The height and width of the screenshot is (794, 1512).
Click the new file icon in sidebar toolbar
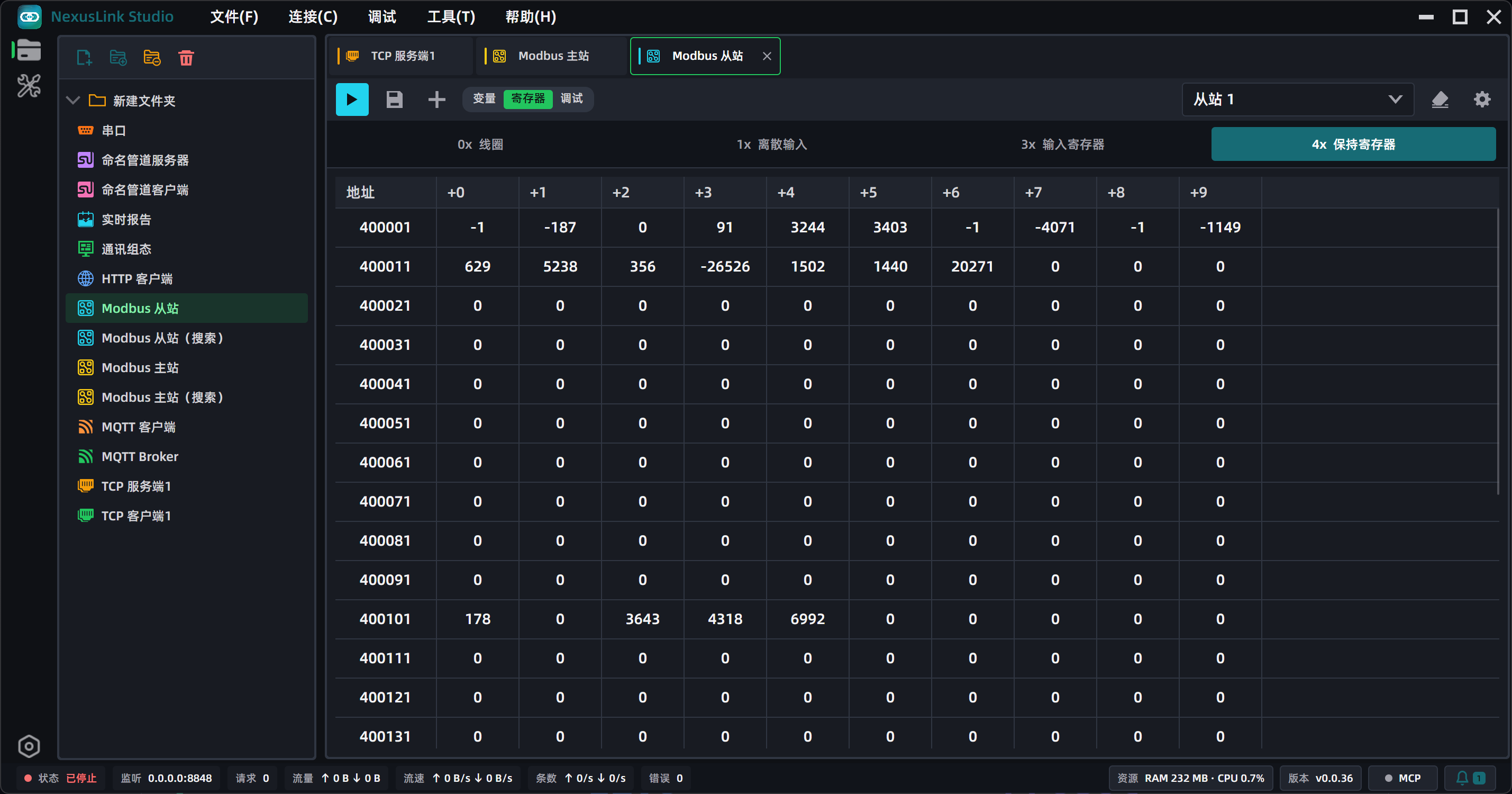tap(85, 58)
